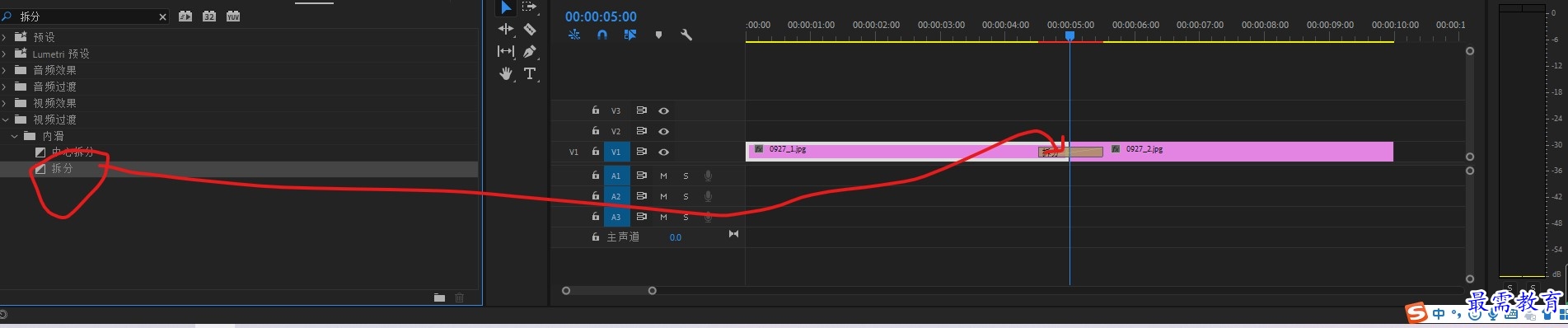
Task: Toggle snap magnet in timeline
Action: click(x=602, y=35)
